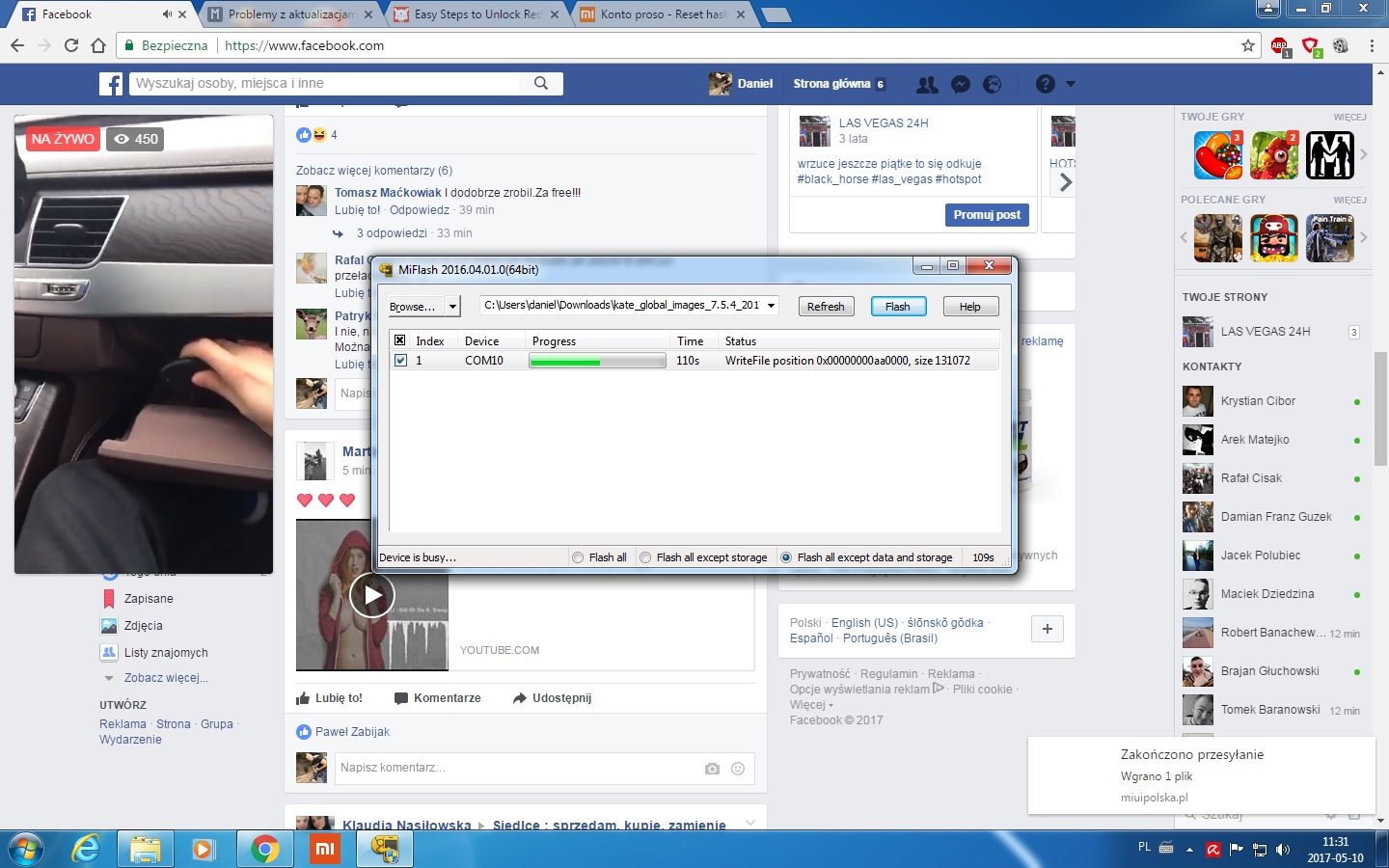This screenshot has width=1389, height=868.
Task: Click the Refresh button in MiFlash
Action: tap(825, 307)
